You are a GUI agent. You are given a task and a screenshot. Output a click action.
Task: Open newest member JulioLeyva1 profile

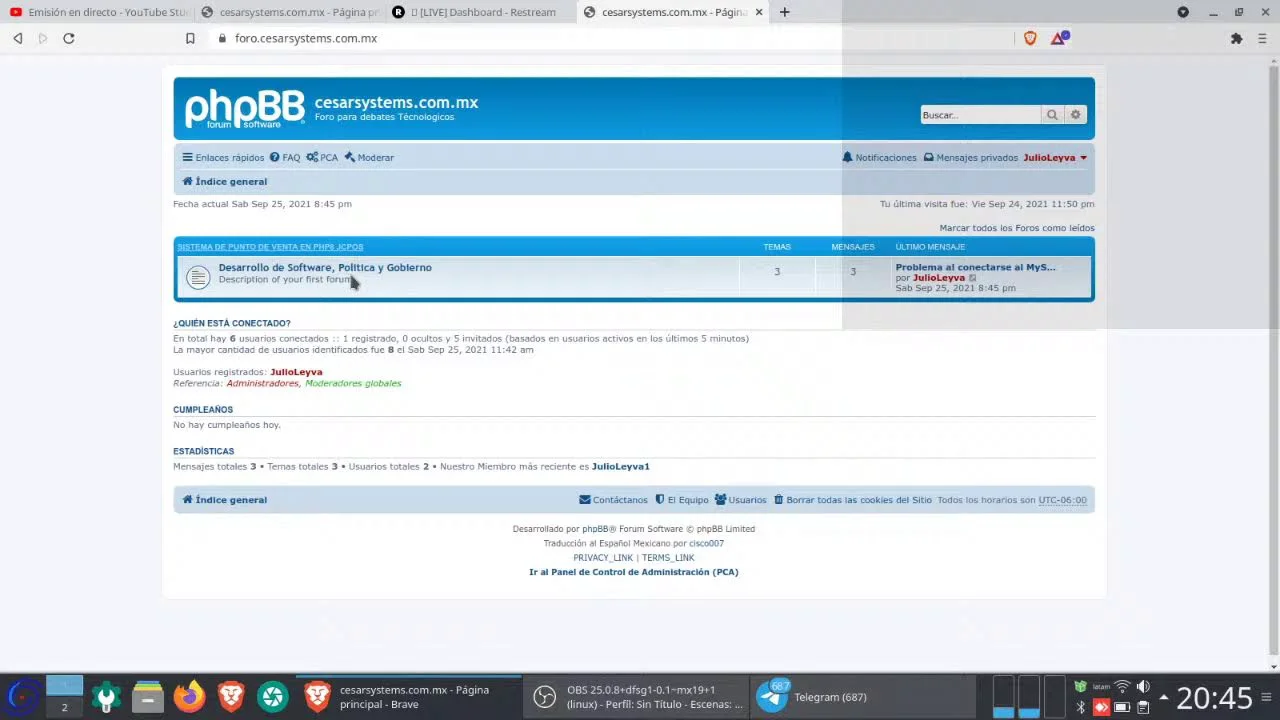(x=621, y=467)
